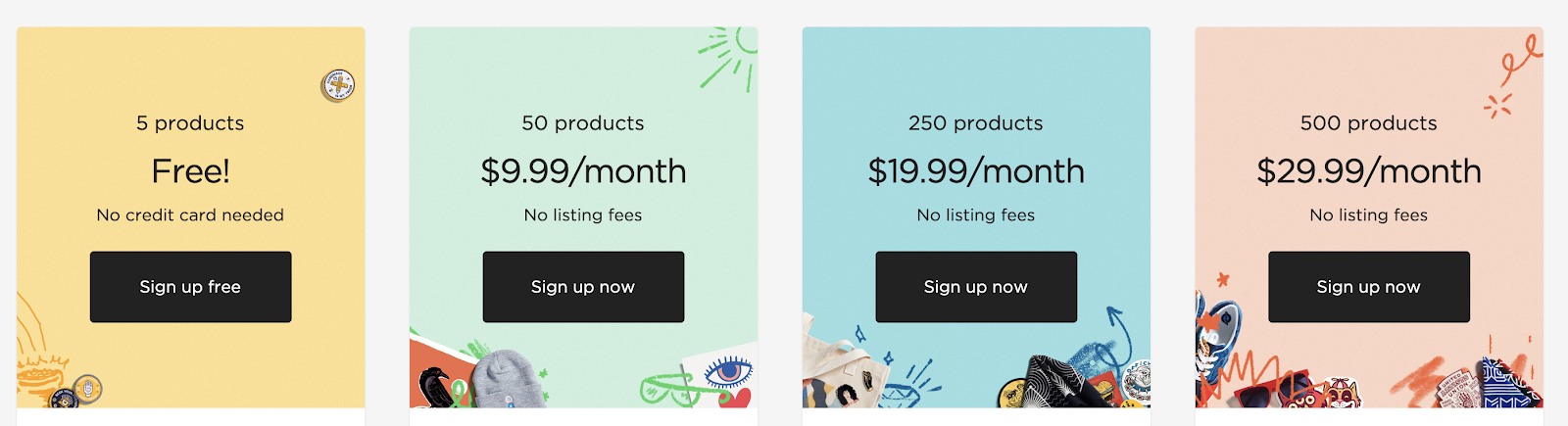This screenshot has height=426, width=1568.
Task: Click the No credit card needed text
Action: (x=190, y=214)
